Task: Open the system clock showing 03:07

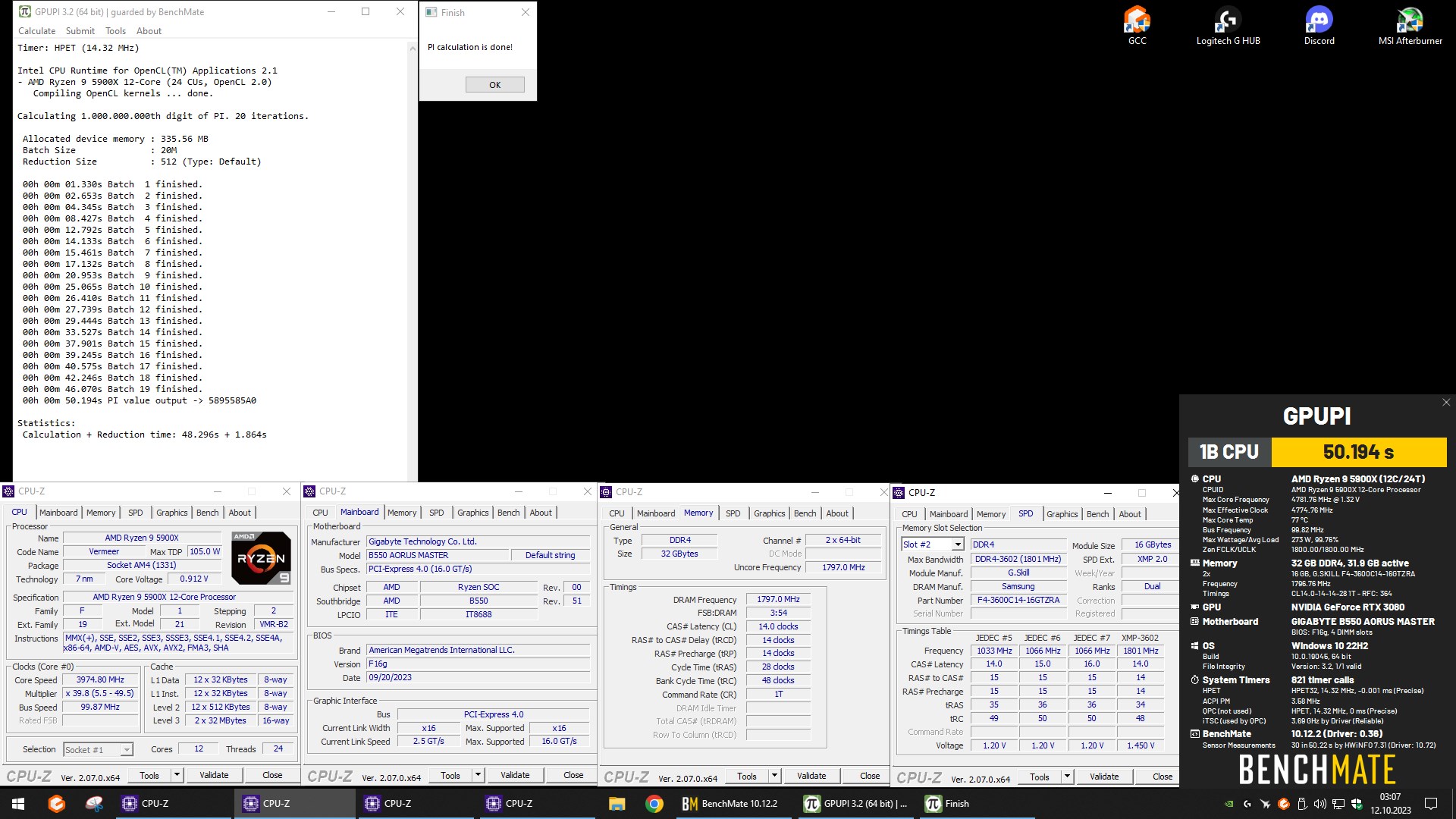Action: pos(1390,804)
